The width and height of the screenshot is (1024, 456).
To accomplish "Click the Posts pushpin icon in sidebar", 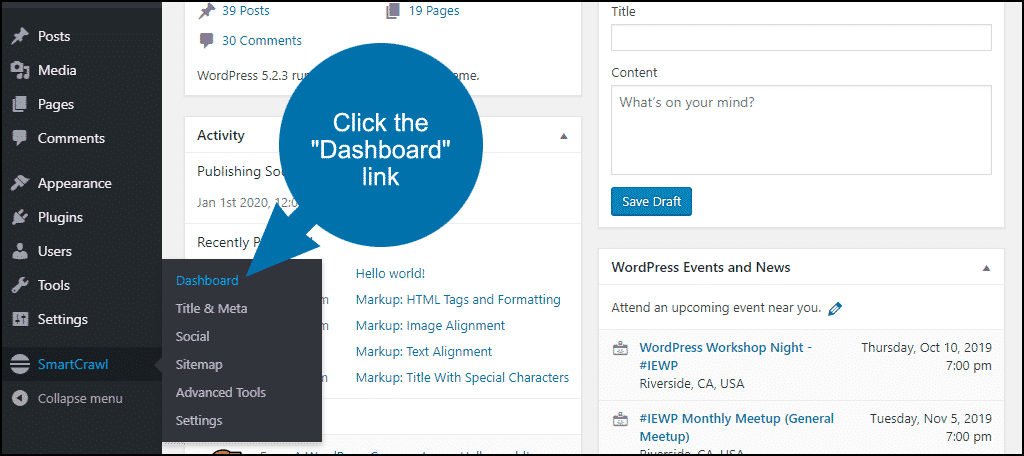I will 20,37.
